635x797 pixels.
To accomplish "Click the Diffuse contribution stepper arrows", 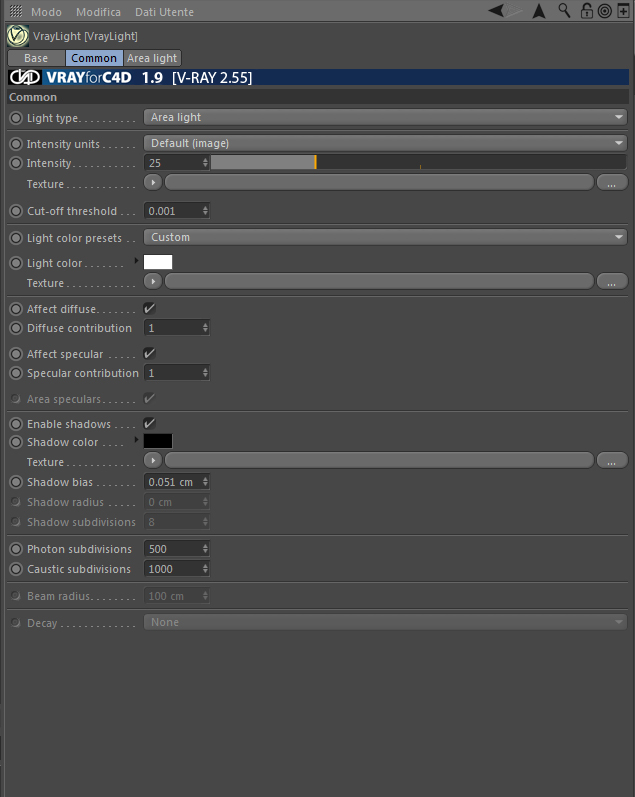I will coord(205,328).
